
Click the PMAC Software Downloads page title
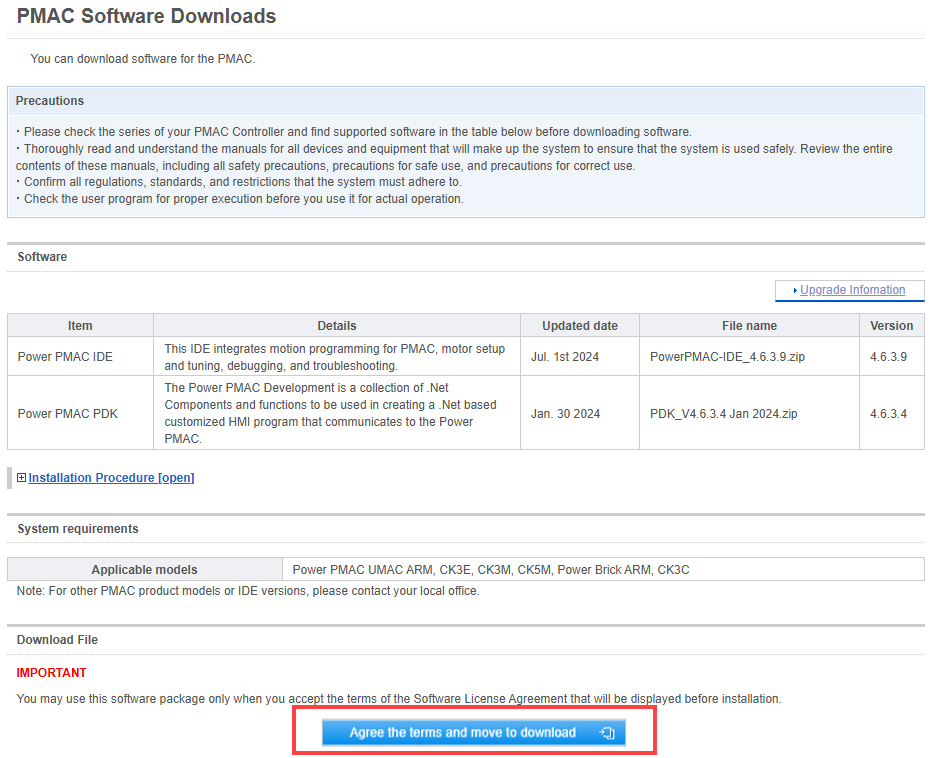point(146,16)
